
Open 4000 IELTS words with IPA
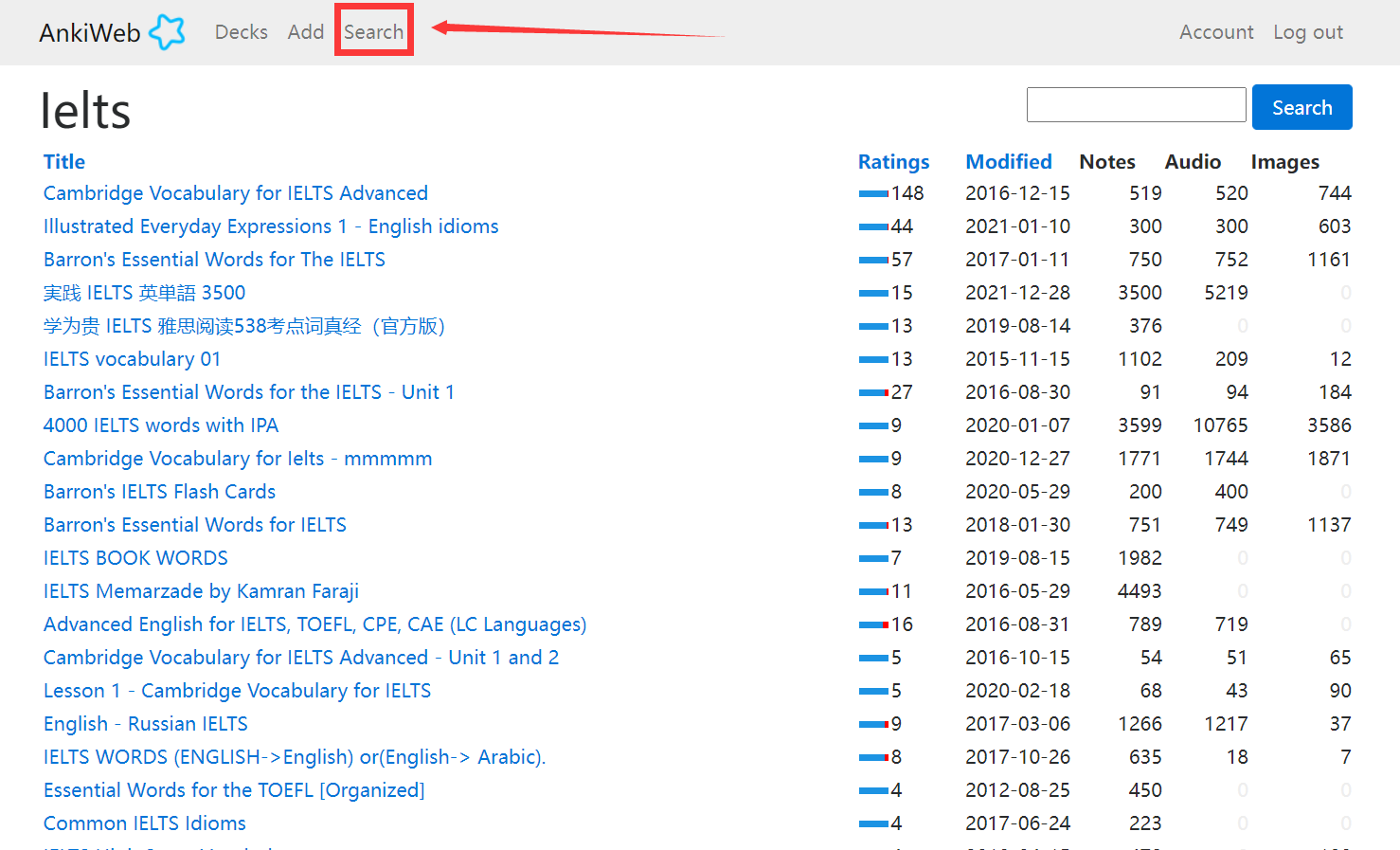coord(161,425)
